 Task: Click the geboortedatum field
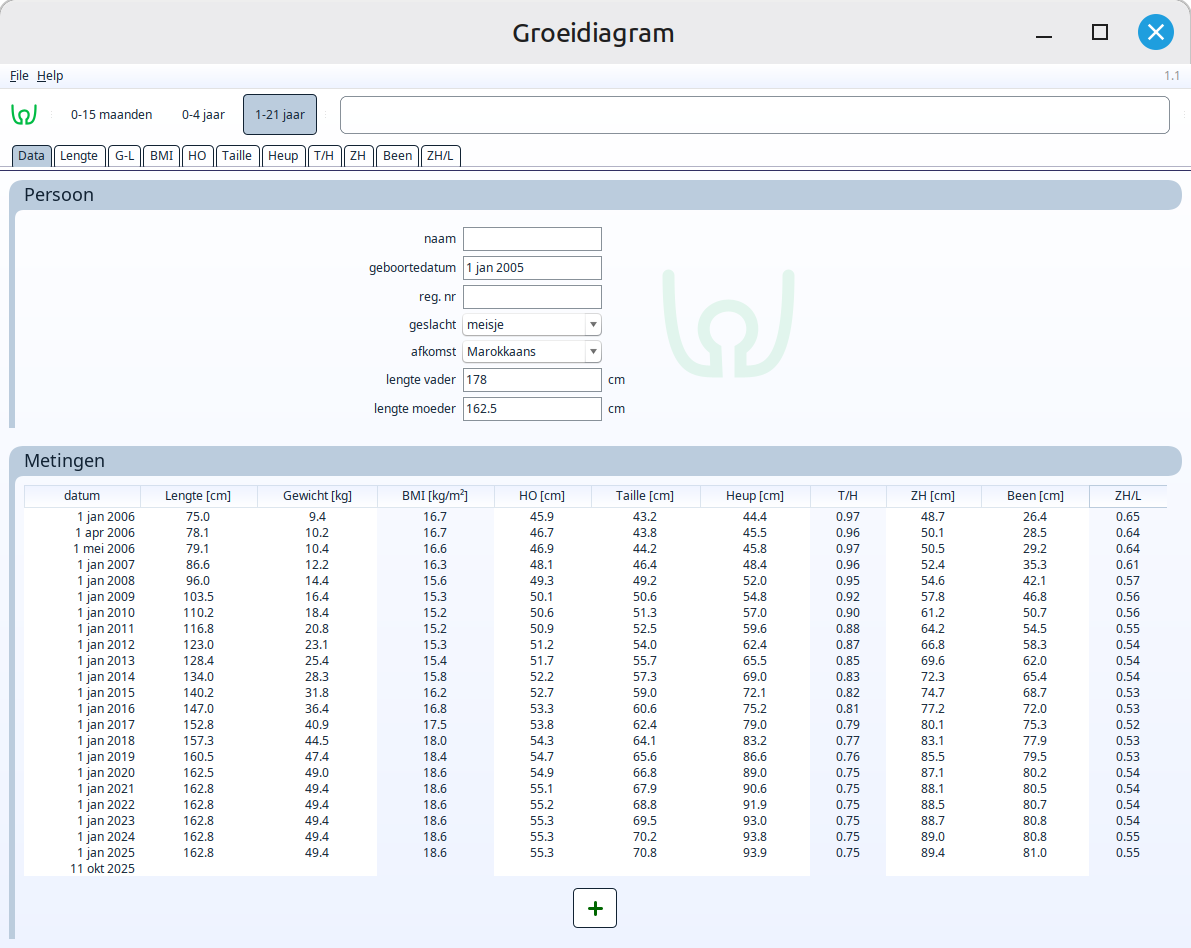pos(532,268)
